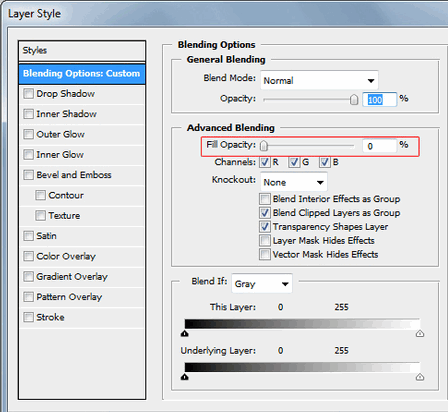Open the Gradient Overlay settings label

pos(72,277)
